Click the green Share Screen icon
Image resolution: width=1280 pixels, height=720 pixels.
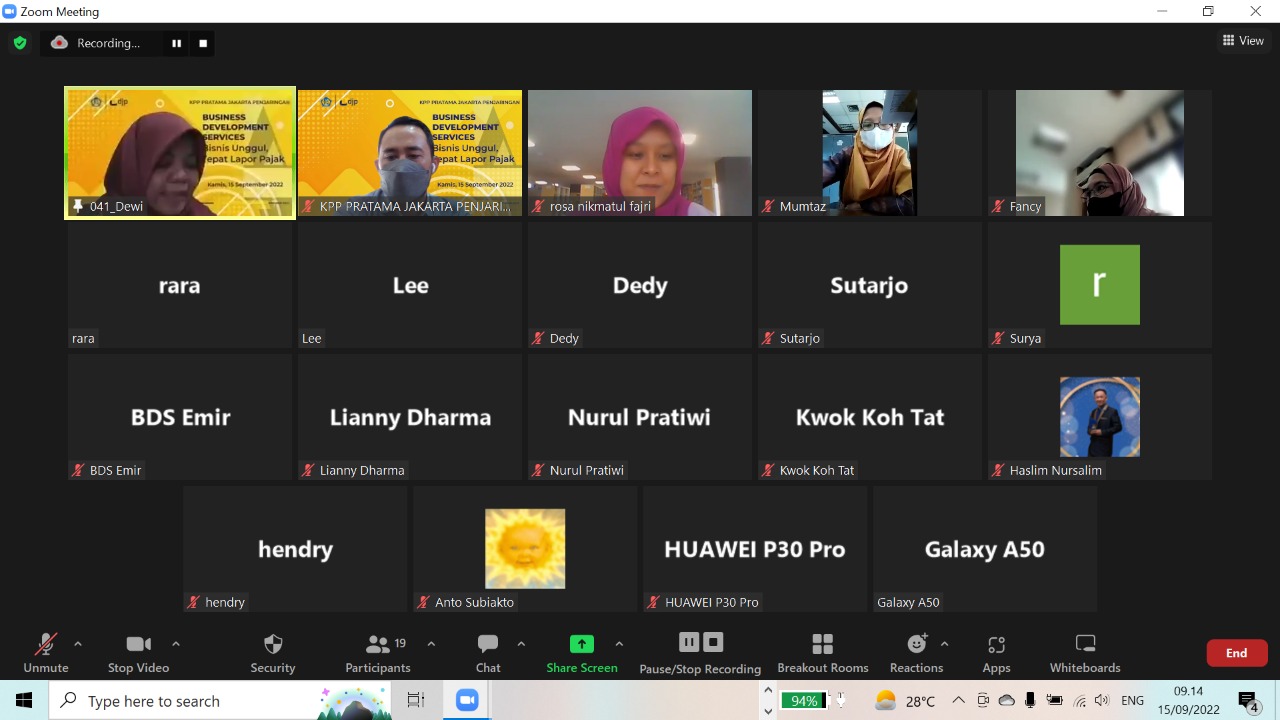tap(581, 644)
